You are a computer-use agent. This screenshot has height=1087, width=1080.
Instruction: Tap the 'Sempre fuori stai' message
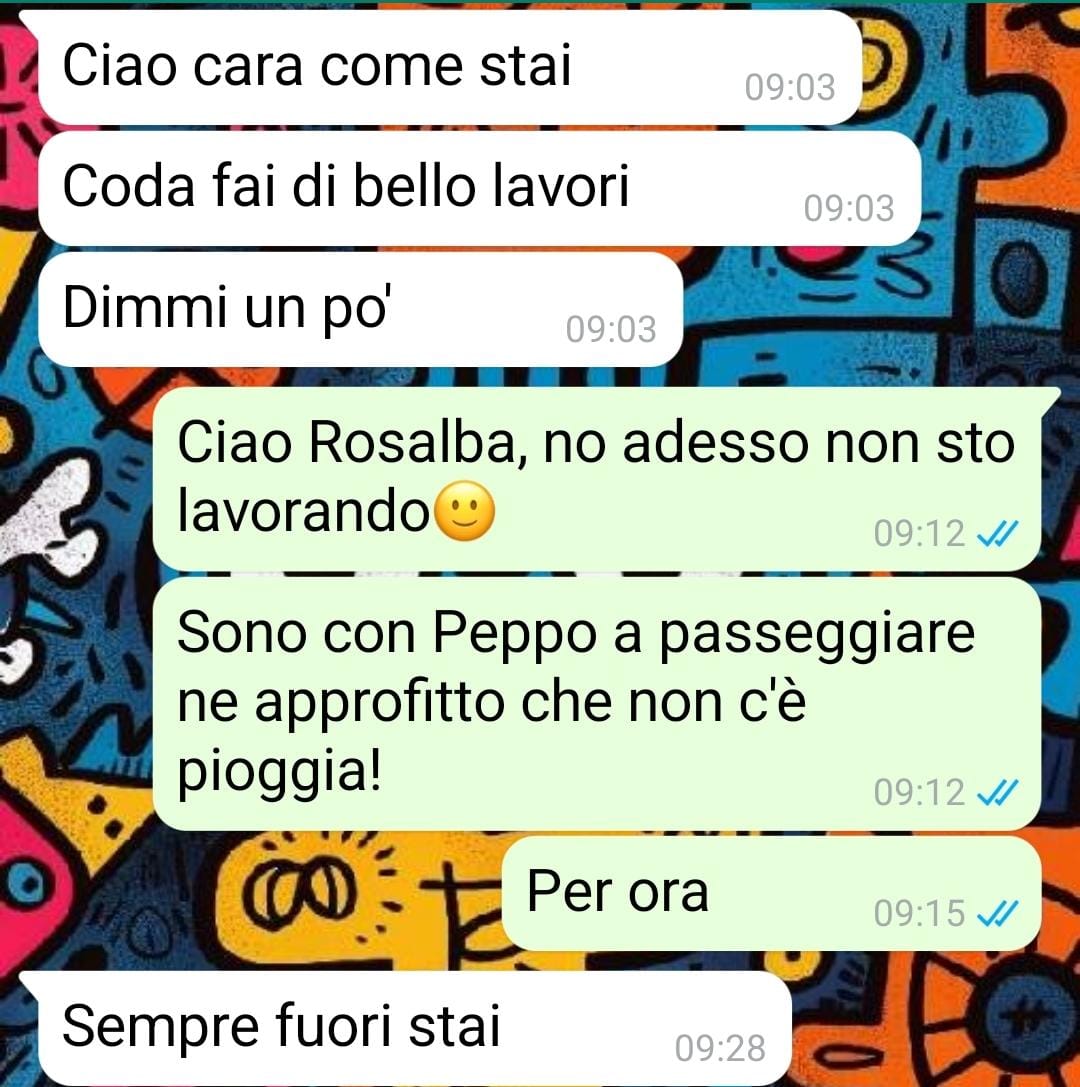[x=415, y=1028]
